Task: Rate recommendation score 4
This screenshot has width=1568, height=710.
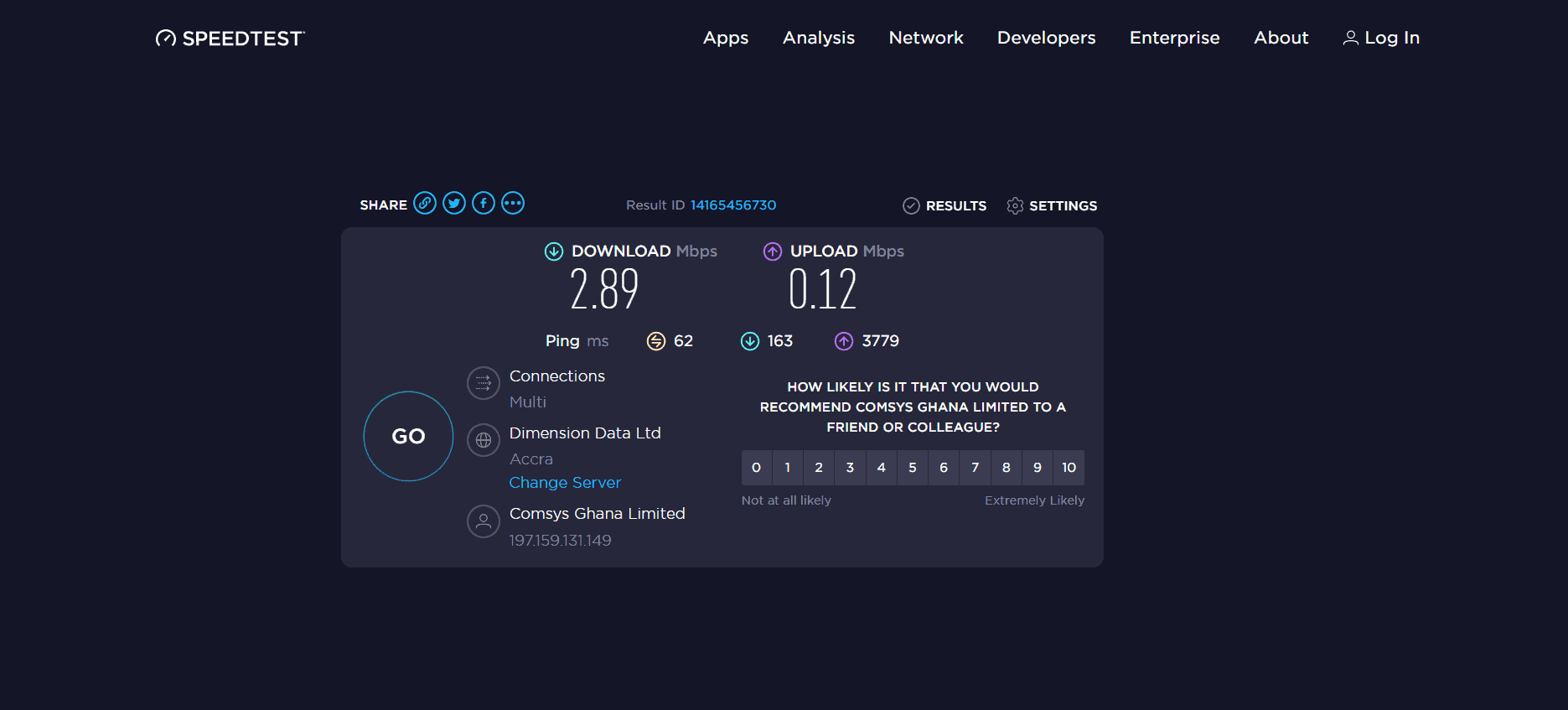Action: 882,468
